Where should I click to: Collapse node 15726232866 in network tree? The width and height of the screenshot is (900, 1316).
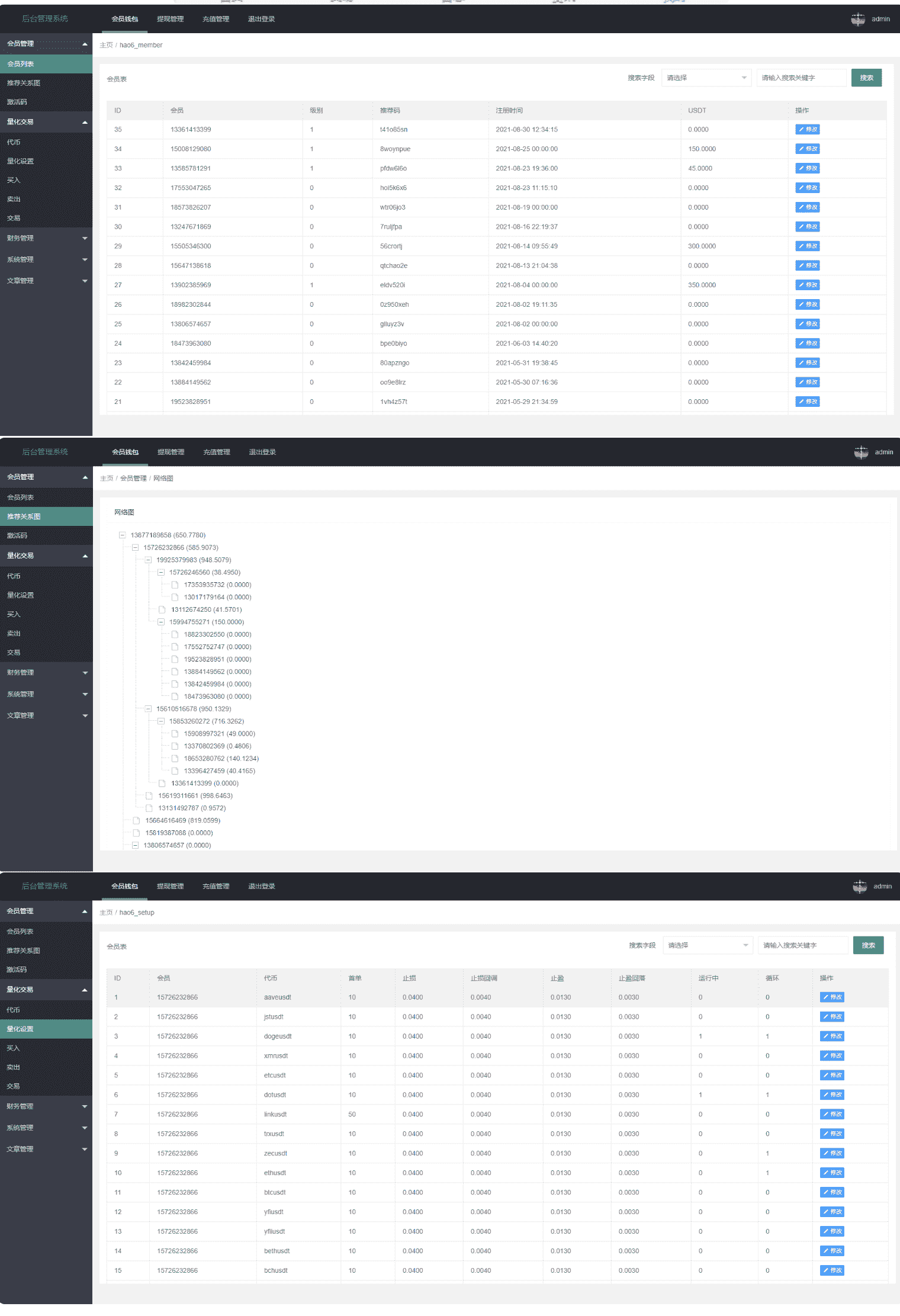[135, 547]
